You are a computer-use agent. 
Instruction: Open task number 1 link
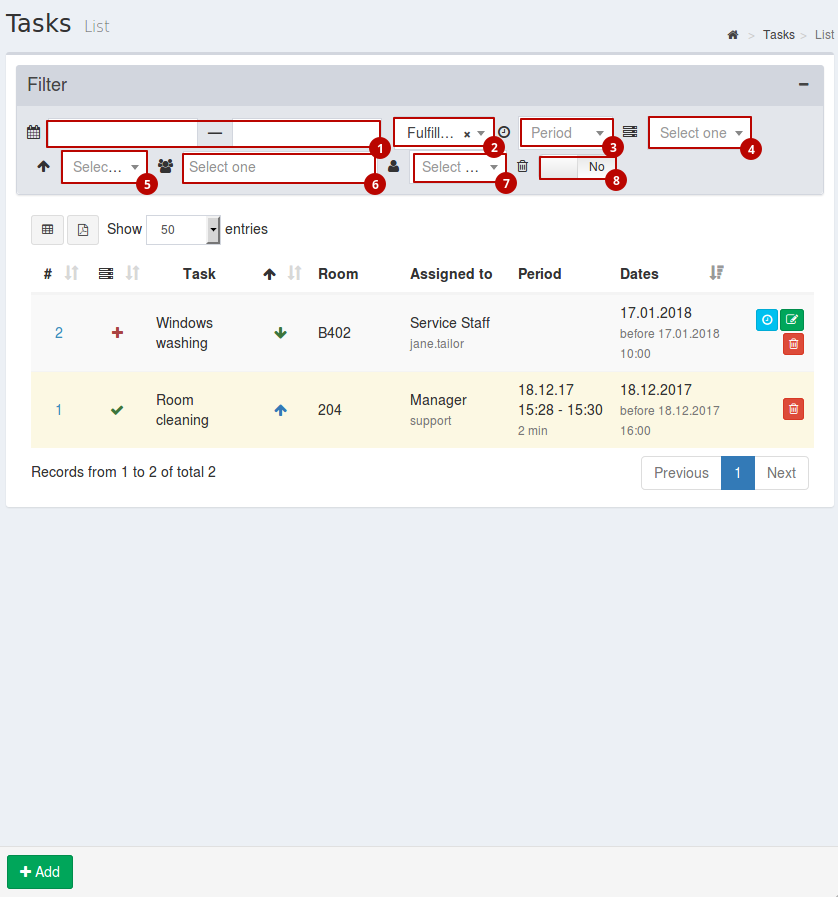pos(58,410)
